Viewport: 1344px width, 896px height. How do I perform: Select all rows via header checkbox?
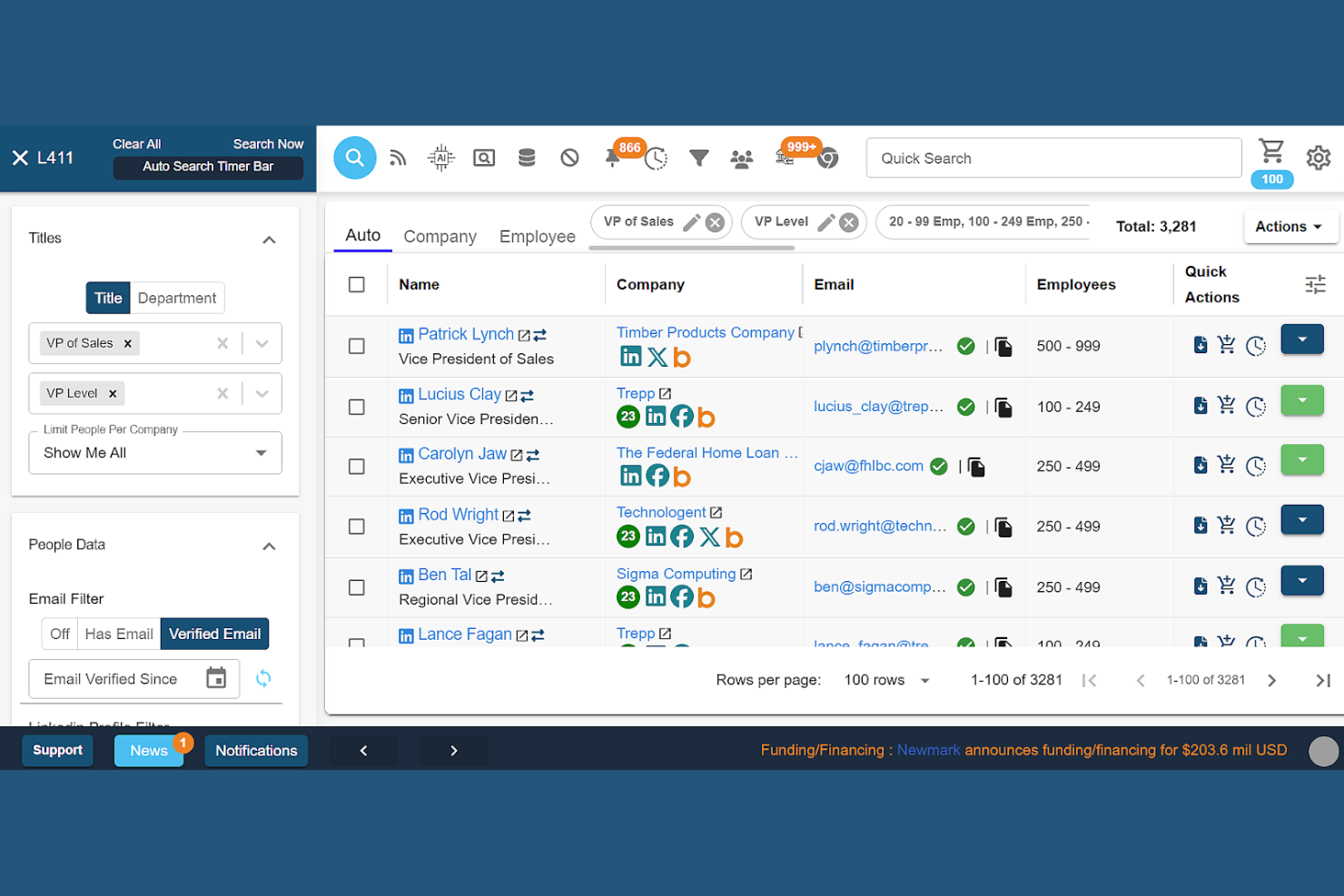pyautogui.click(x=356, y=284)
